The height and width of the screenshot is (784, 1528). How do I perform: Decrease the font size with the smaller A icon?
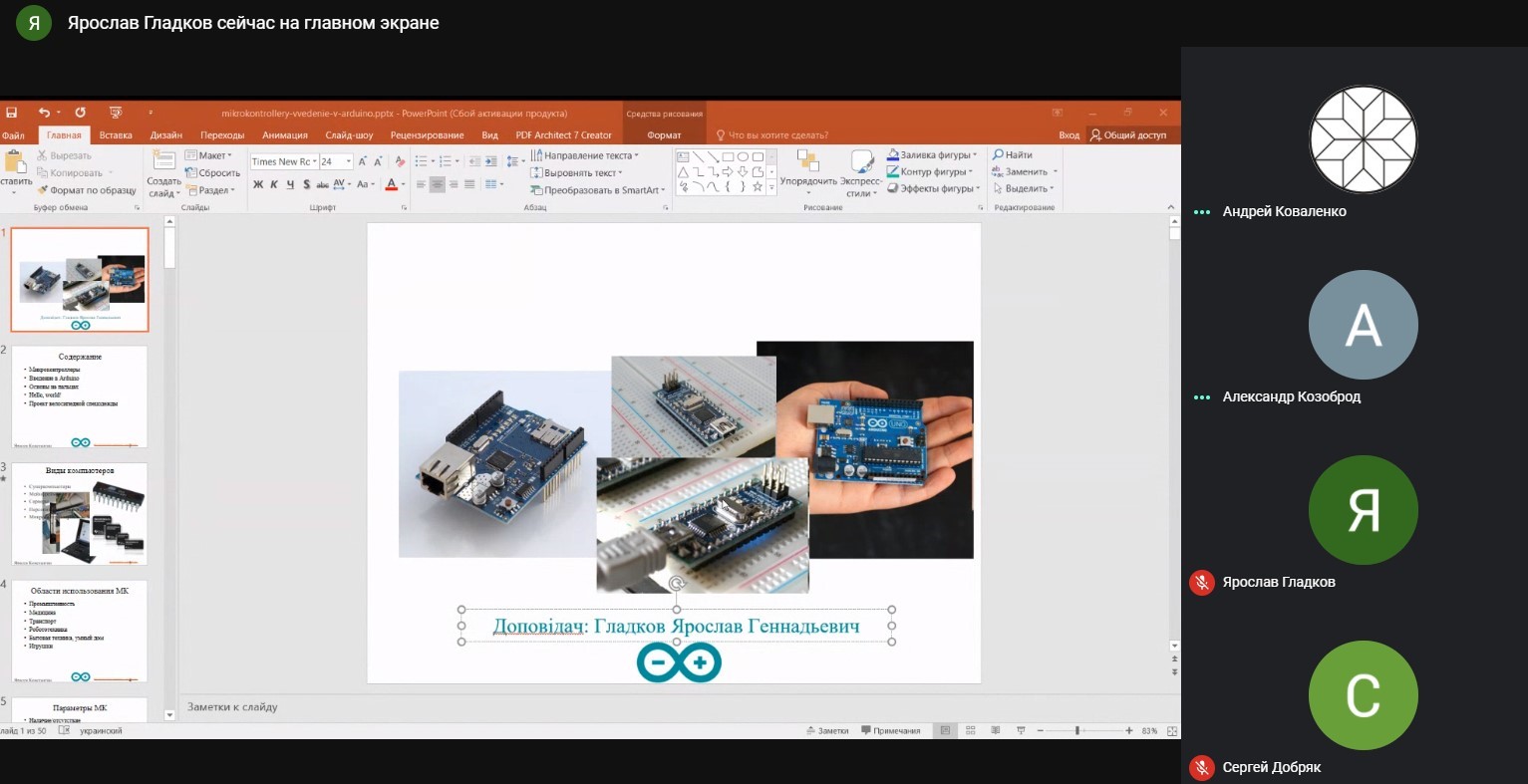click(378, 160)
